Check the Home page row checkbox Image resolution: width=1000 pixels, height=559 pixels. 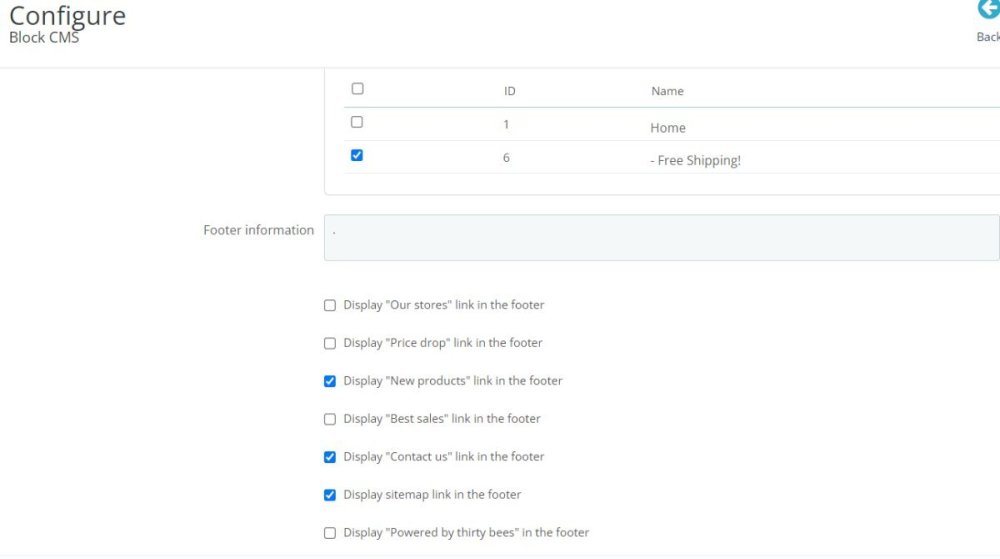357,122
